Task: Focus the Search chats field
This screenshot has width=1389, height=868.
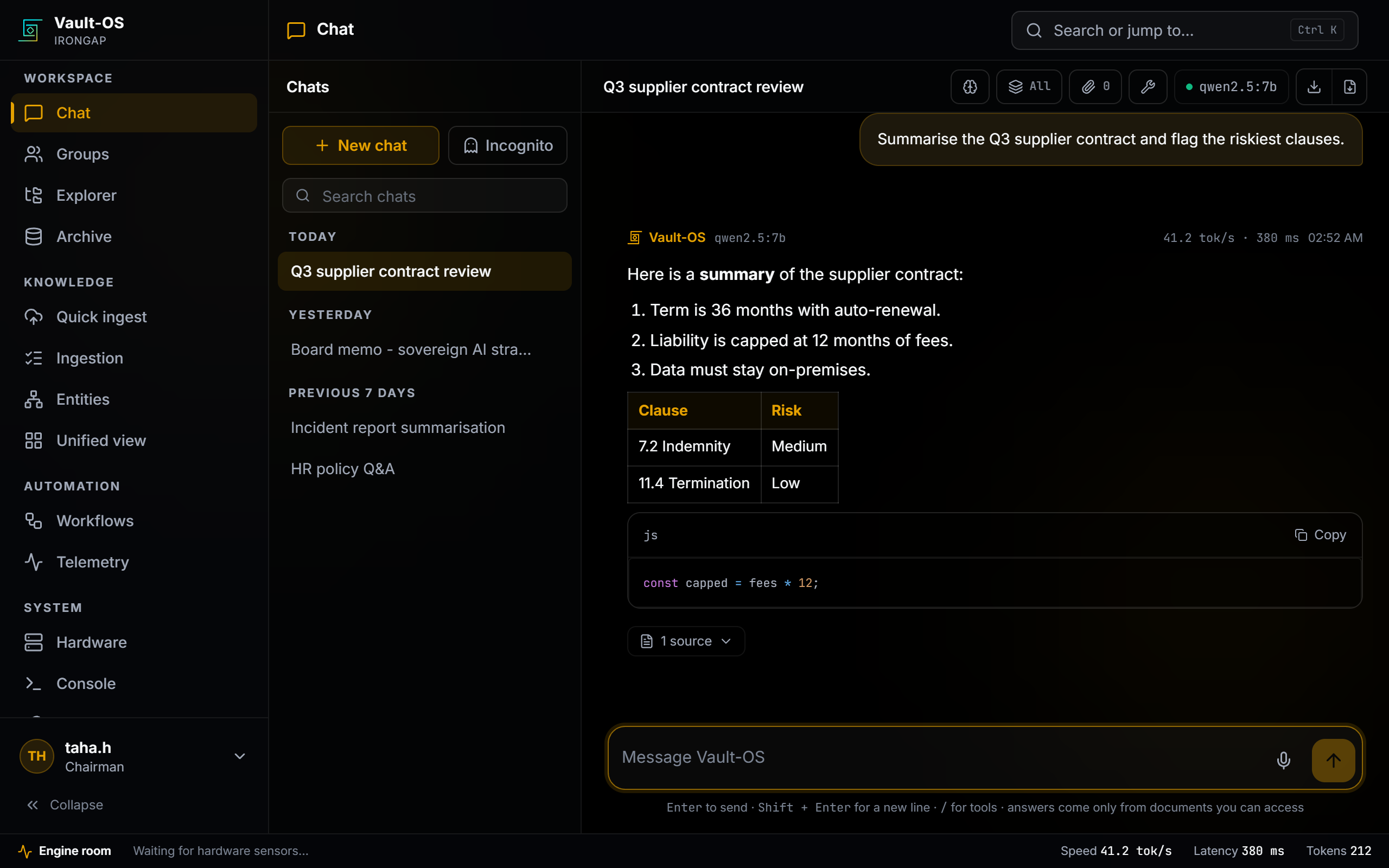Action: (425, 196)
